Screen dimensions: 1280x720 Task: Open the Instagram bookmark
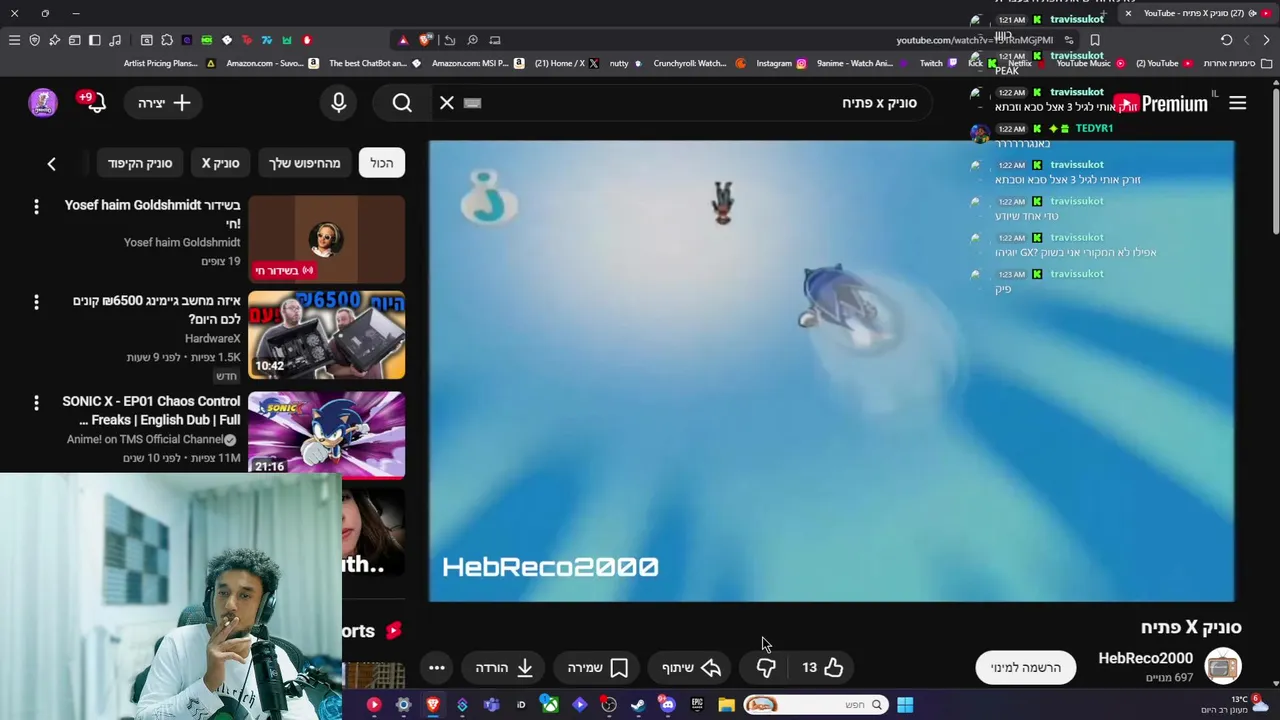780,63
